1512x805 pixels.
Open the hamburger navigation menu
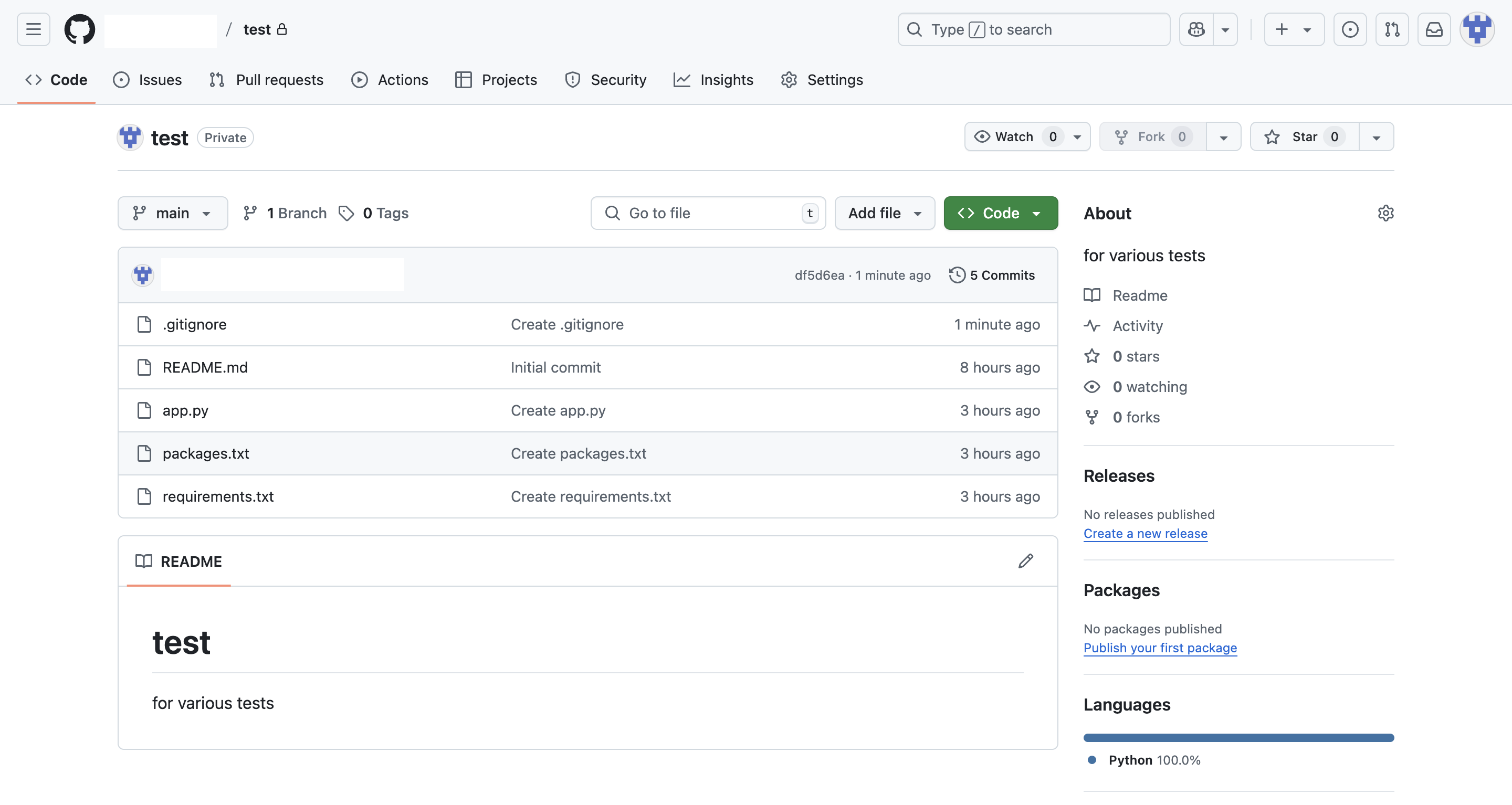[33, 29]
